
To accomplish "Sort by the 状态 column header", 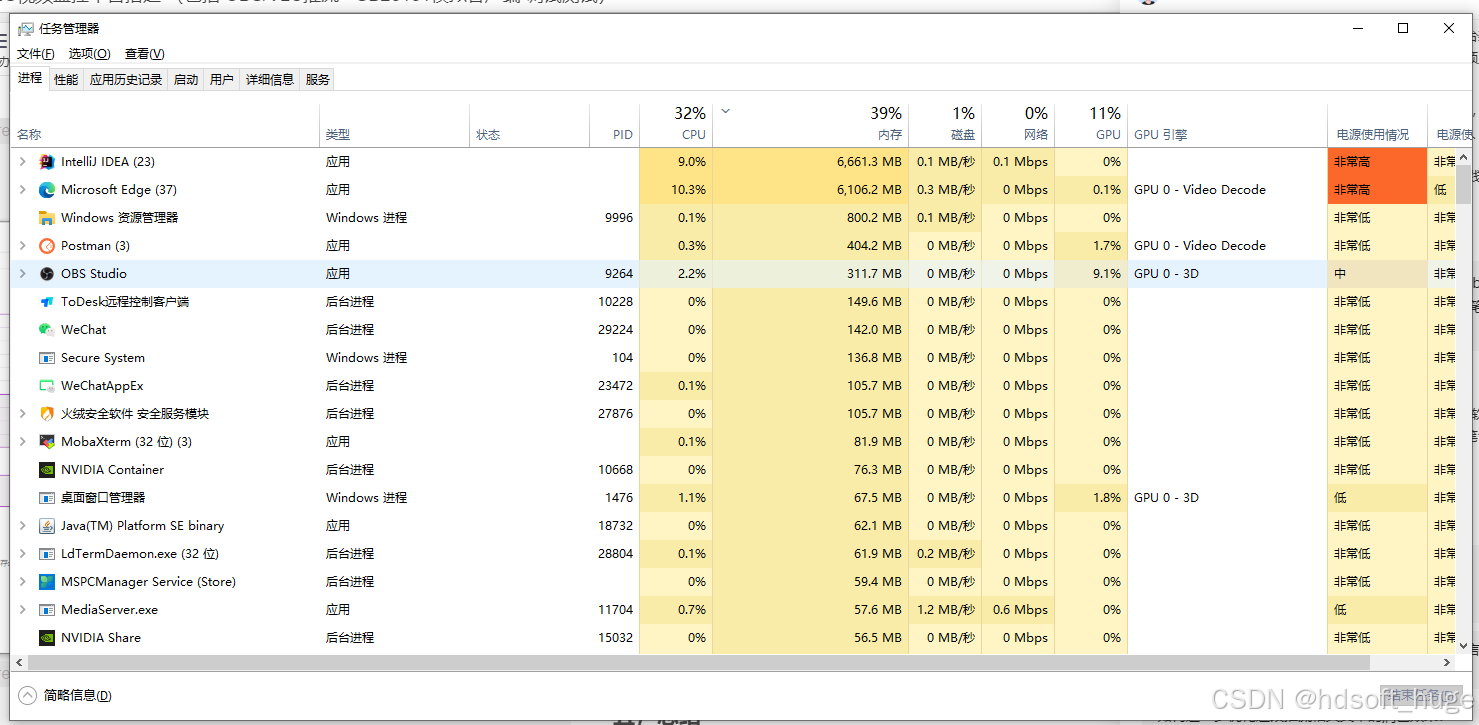I will tap(530, 125).
